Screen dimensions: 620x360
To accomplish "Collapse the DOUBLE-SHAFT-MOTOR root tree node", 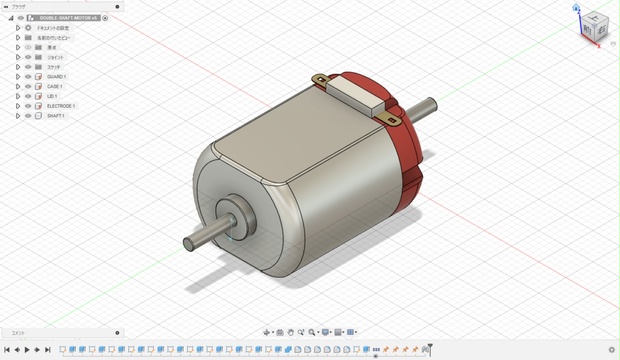I will pyautogui.click(x=11, y=18).
